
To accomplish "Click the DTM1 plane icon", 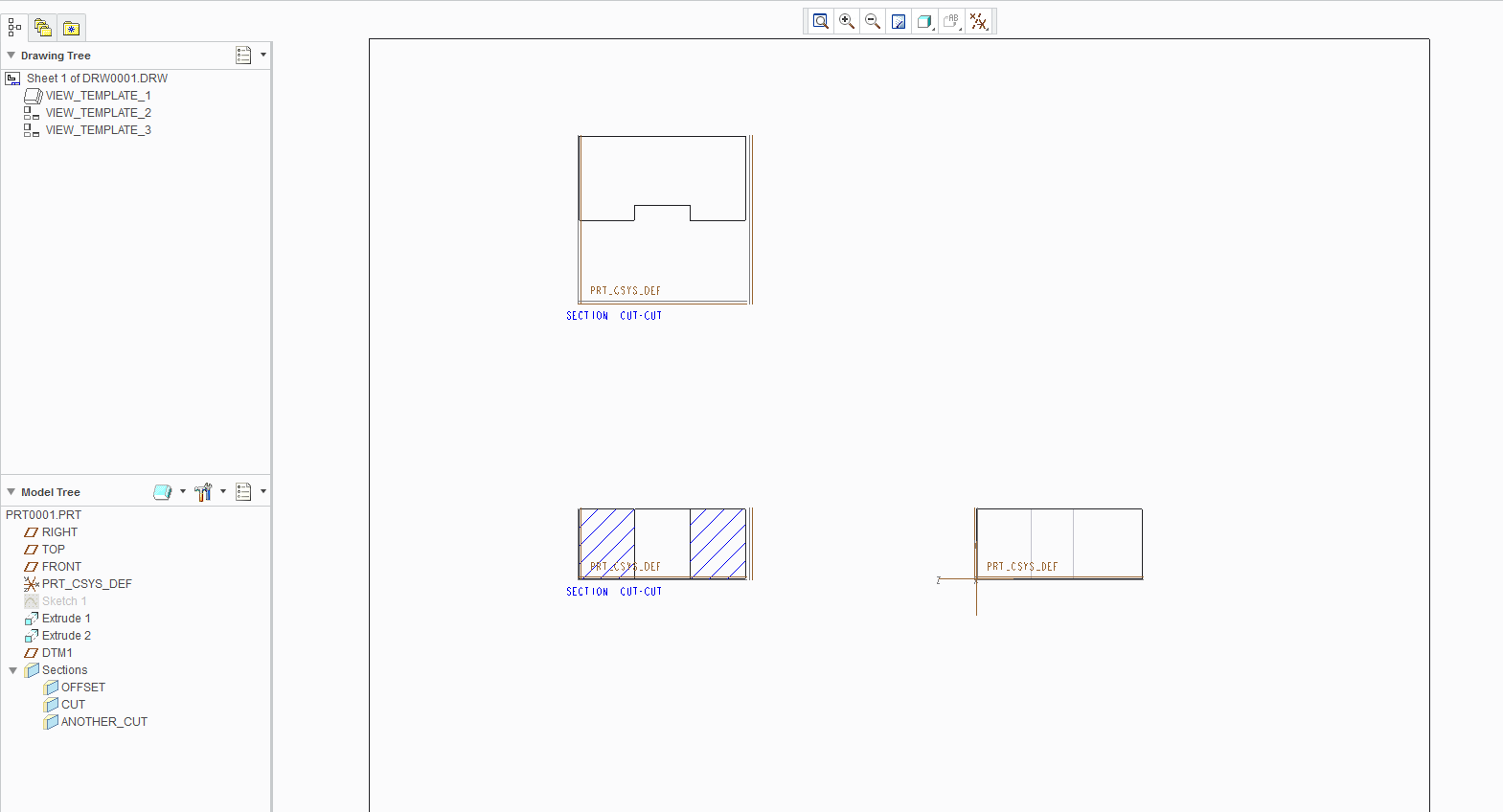I will pyautogui.click(x=31, y=653).
